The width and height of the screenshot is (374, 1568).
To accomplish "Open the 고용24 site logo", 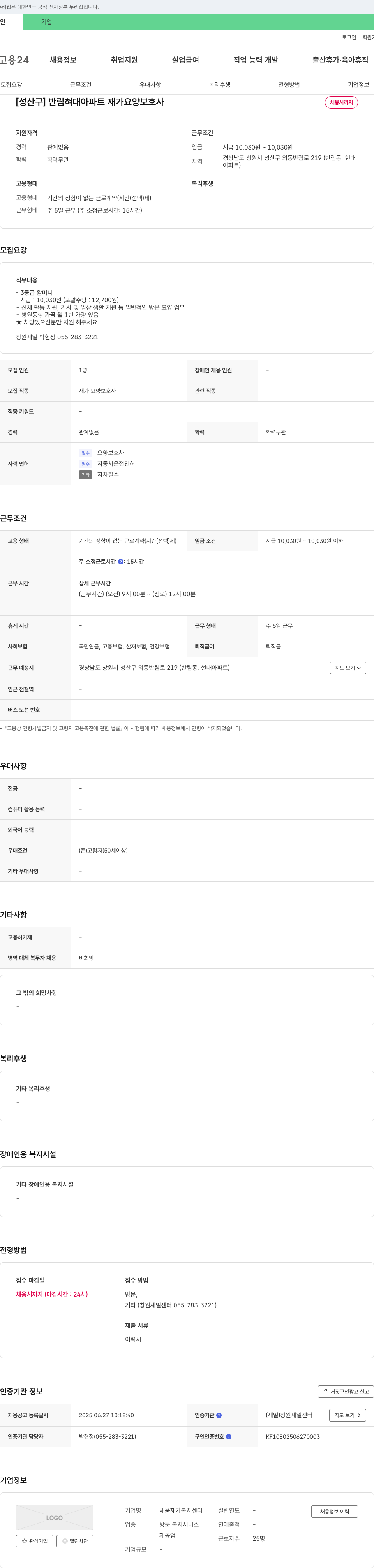I will tap(14, 60).
